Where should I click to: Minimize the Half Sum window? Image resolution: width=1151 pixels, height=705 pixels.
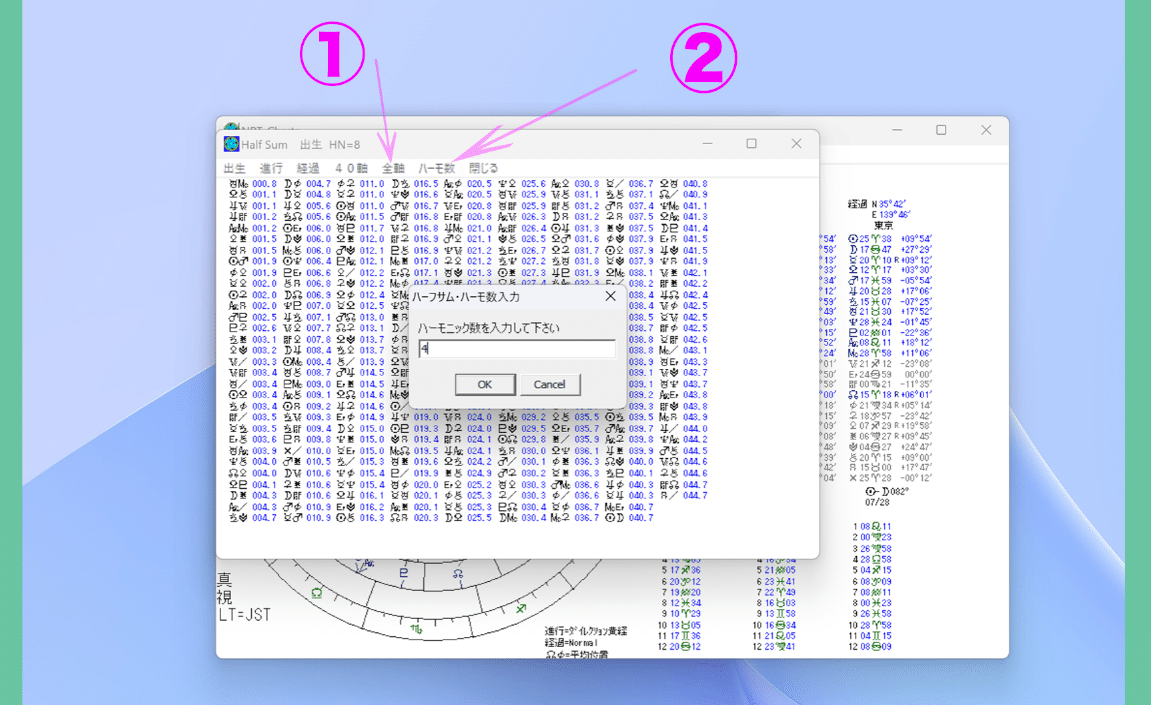[x=708, y=144]
